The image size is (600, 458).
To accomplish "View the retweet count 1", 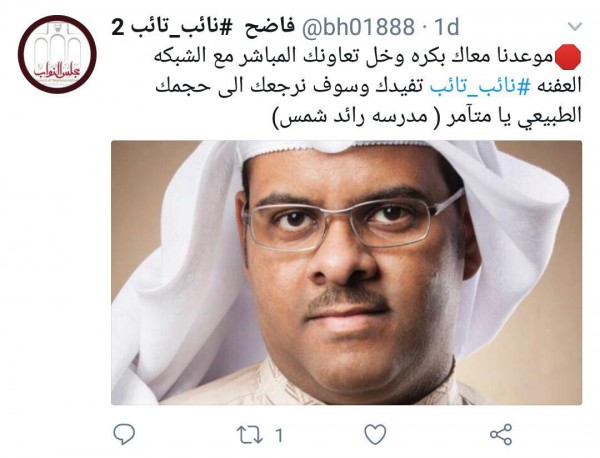I will (279, 435).
